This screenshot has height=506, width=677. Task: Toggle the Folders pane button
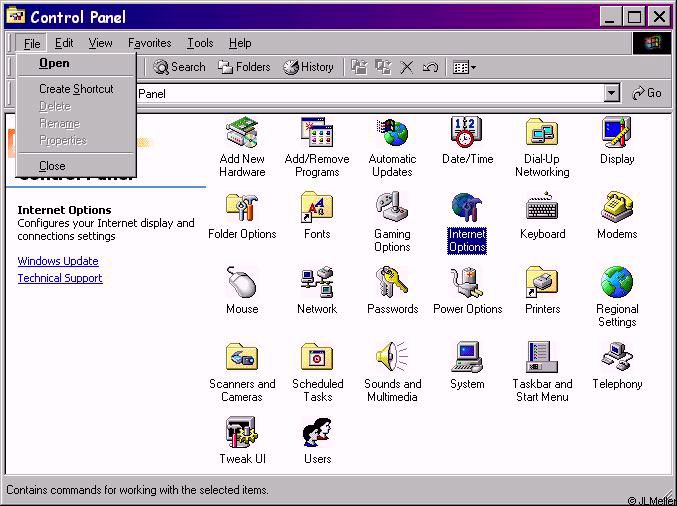tap(244, 67)
